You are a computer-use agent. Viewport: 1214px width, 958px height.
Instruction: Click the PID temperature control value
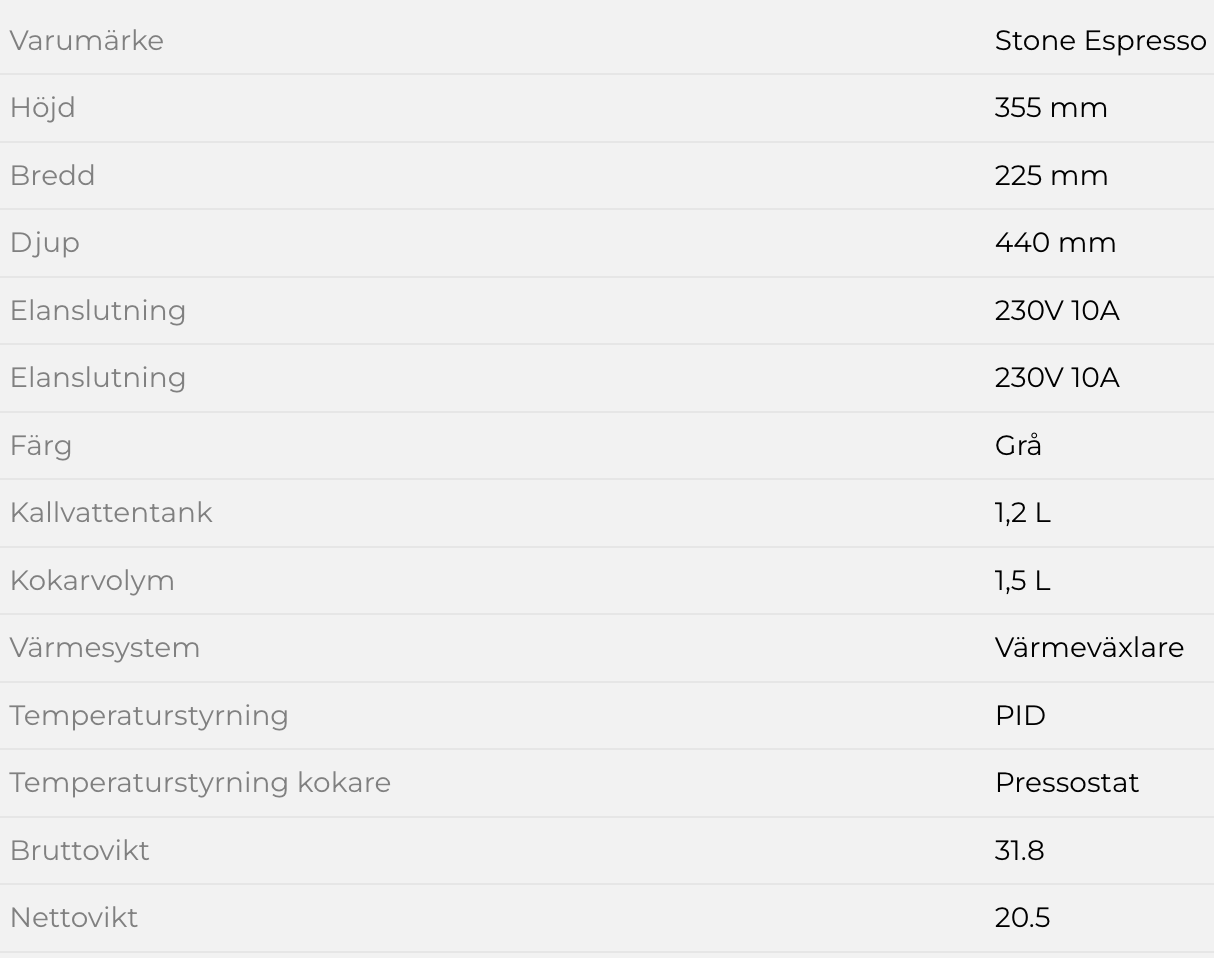pyautogui.click(x=1020, y=716)
